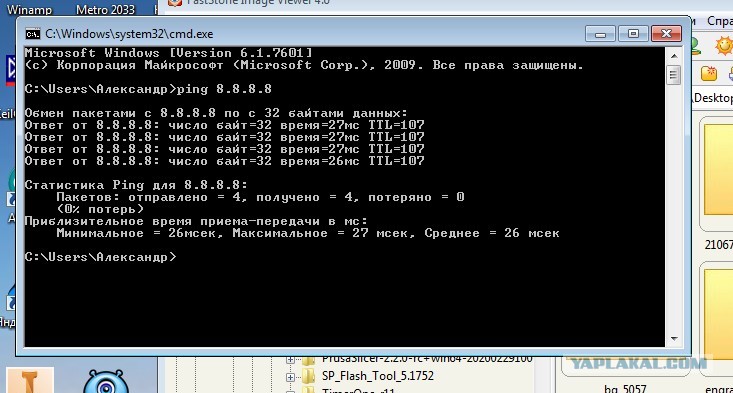Click the 'Обмен пакетами' console line
733x393 pixels.
pos(216,113)
